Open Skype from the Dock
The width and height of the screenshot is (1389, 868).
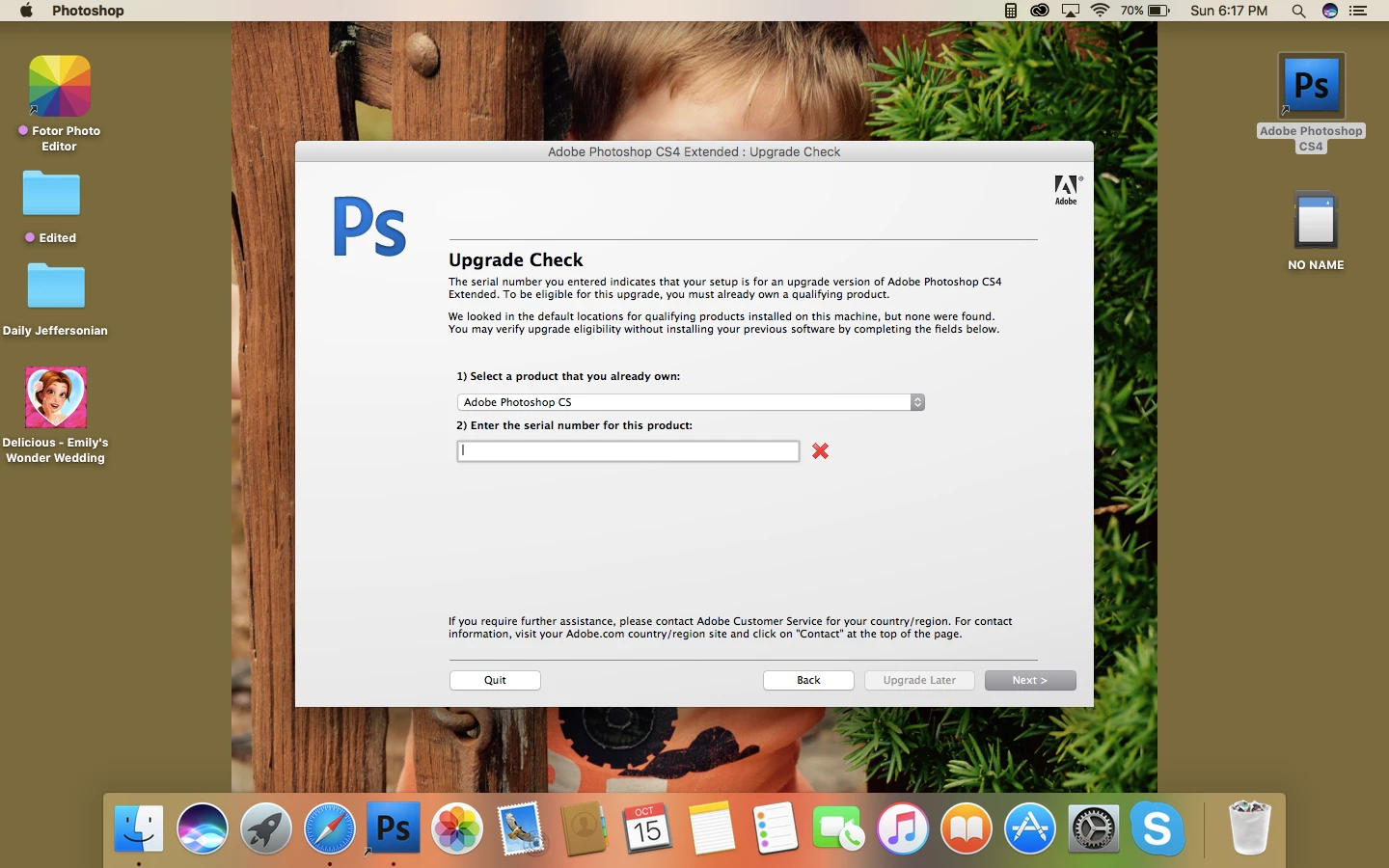[1157, 828]
